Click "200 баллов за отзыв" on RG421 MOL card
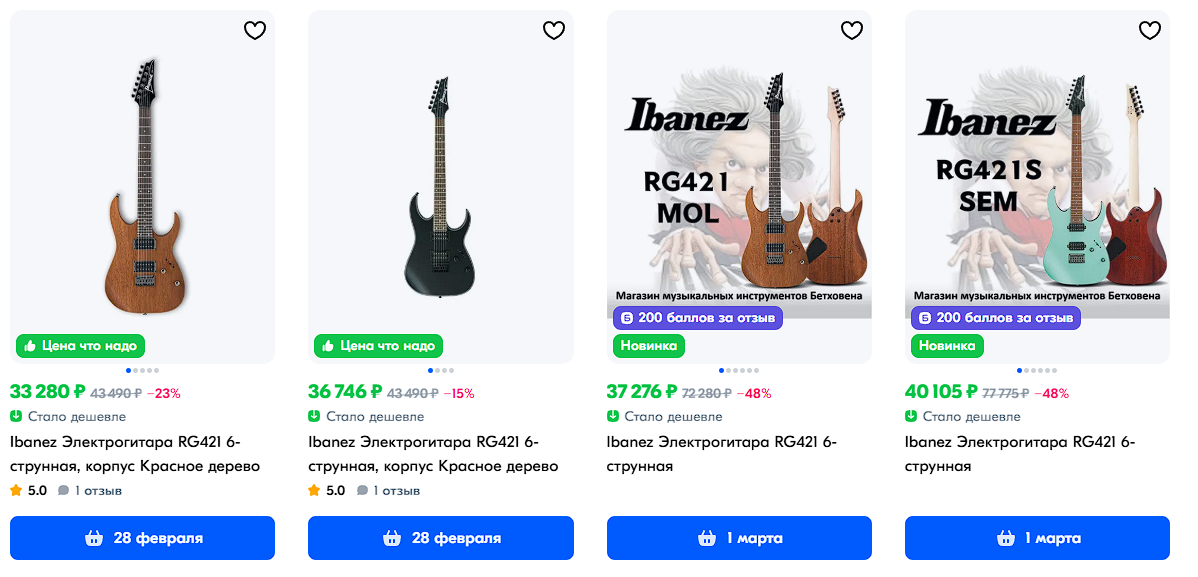 coord(697,318)
